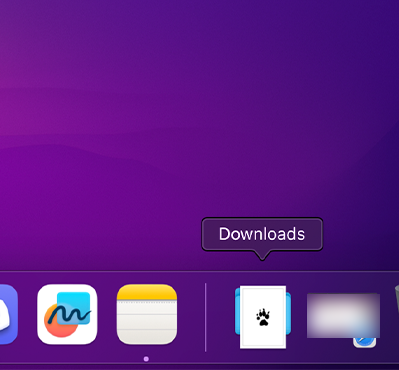This screenshot has height=370, width=399.
Task: Open the Freeform app in the Dock
Action: pyautogui.click(x=67, y=314)
